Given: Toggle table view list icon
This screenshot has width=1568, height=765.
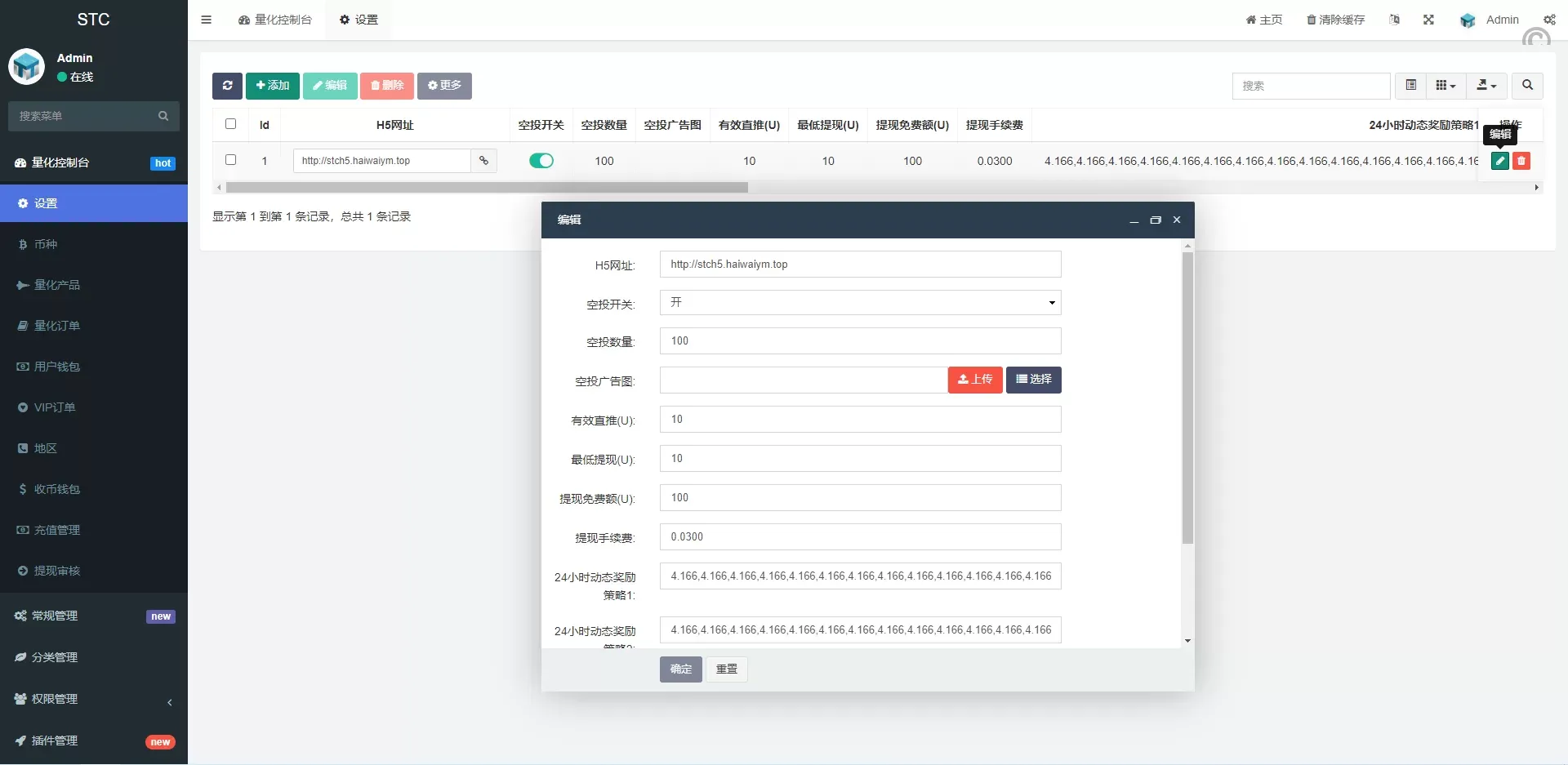Looking at the screenshot, I should pyautogui.click(x=1410, y=86).
